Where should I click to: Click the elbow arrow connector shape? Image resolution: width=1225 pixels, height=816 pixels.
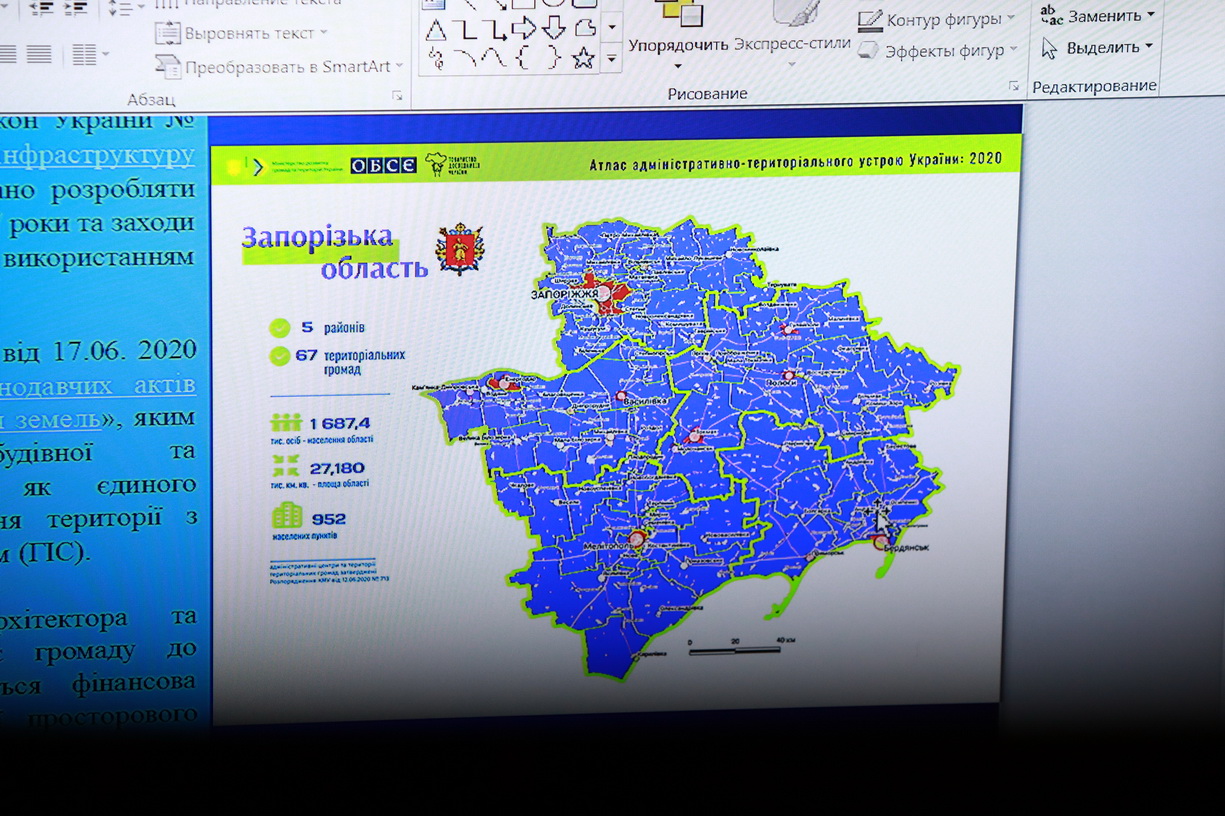(x=494, y=29)
